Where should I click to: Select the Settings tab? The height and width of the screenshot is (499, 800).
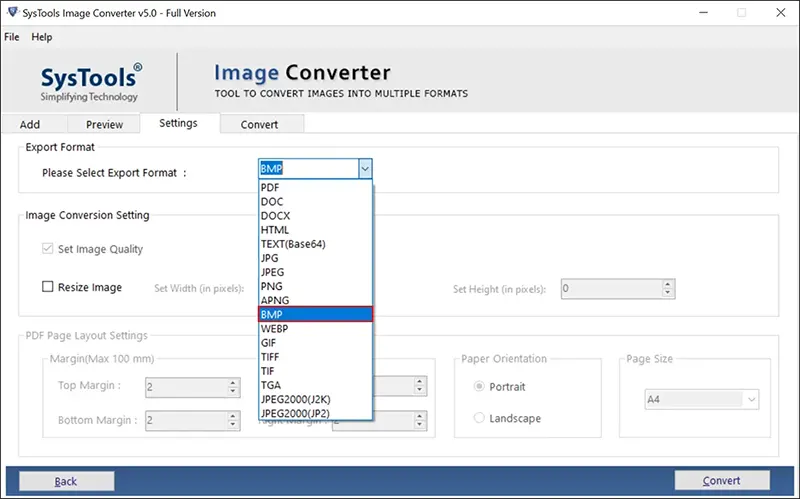(x=178, y=123)
